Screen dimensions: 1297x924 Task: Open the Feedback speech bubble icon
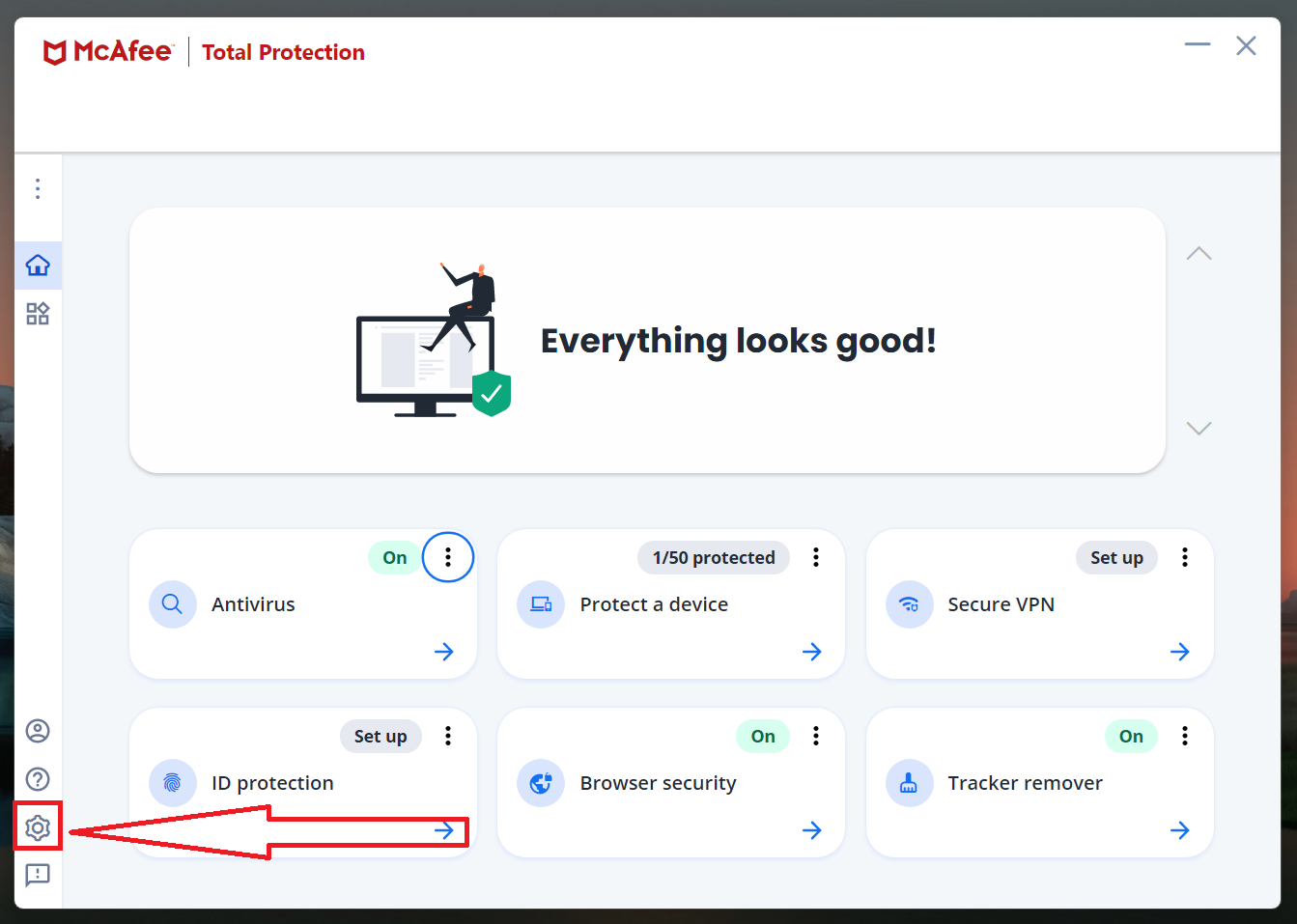[38, 875]
